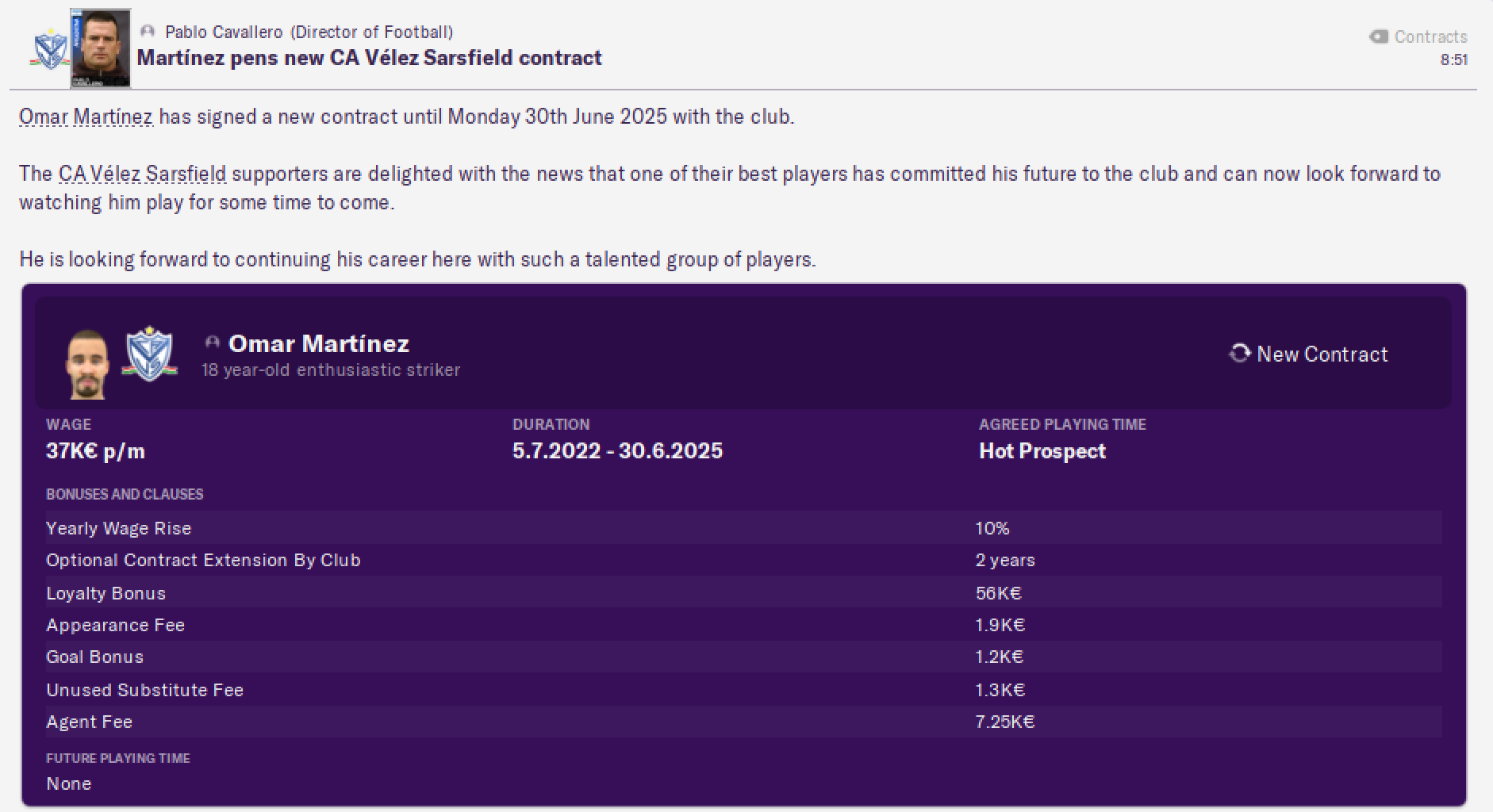The height and width of the screenshot is (812, 1493).
Task: Open the Contracts category label
Action: (x=1431, y=36)
